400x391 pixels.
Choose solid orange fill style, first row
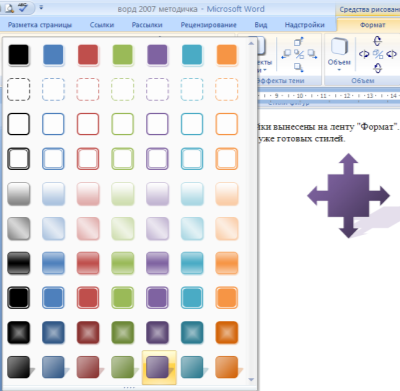226,55
